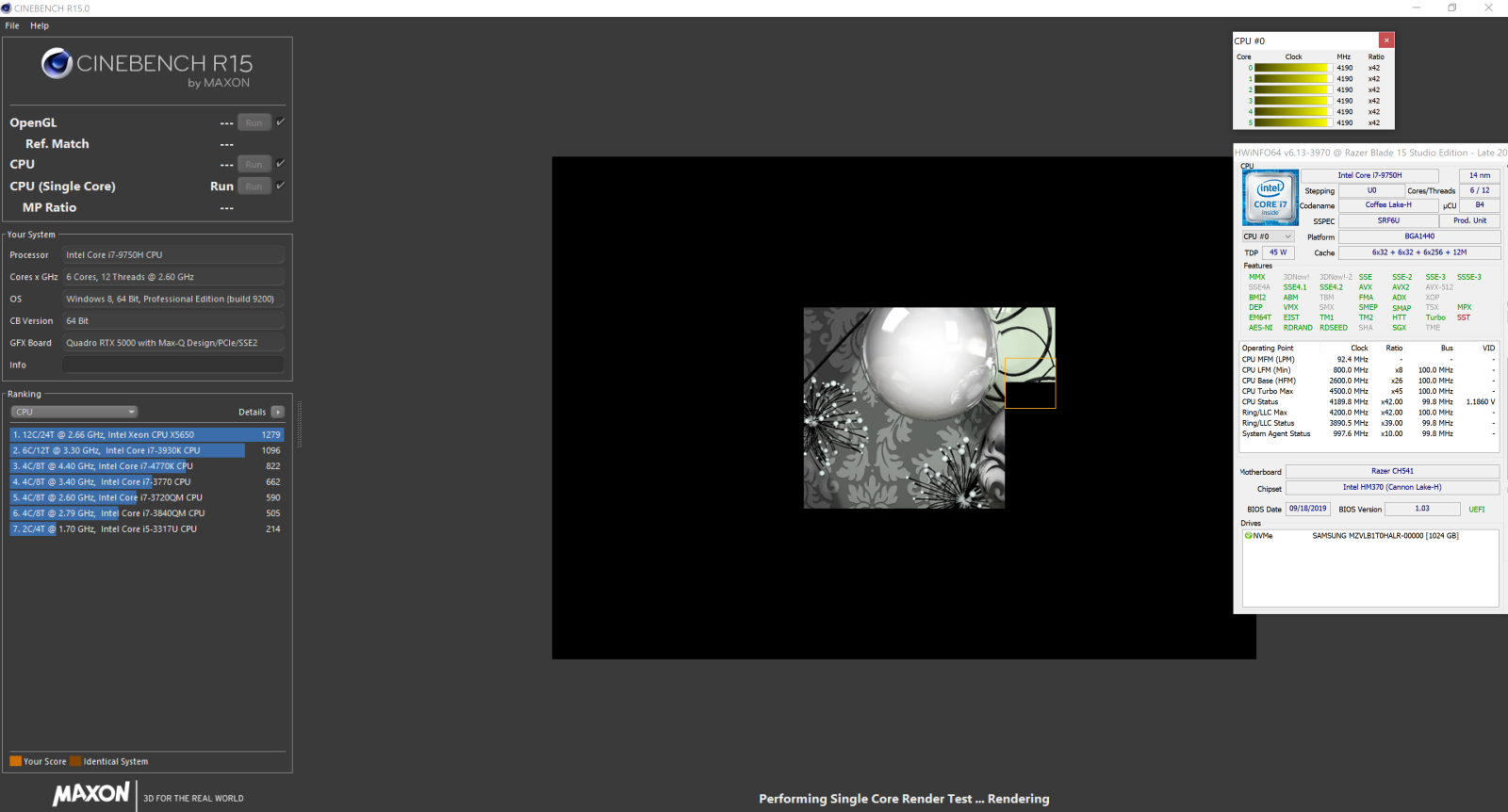Click the Identical System brown swatch
1508x812 pixels.
[75, 761]
